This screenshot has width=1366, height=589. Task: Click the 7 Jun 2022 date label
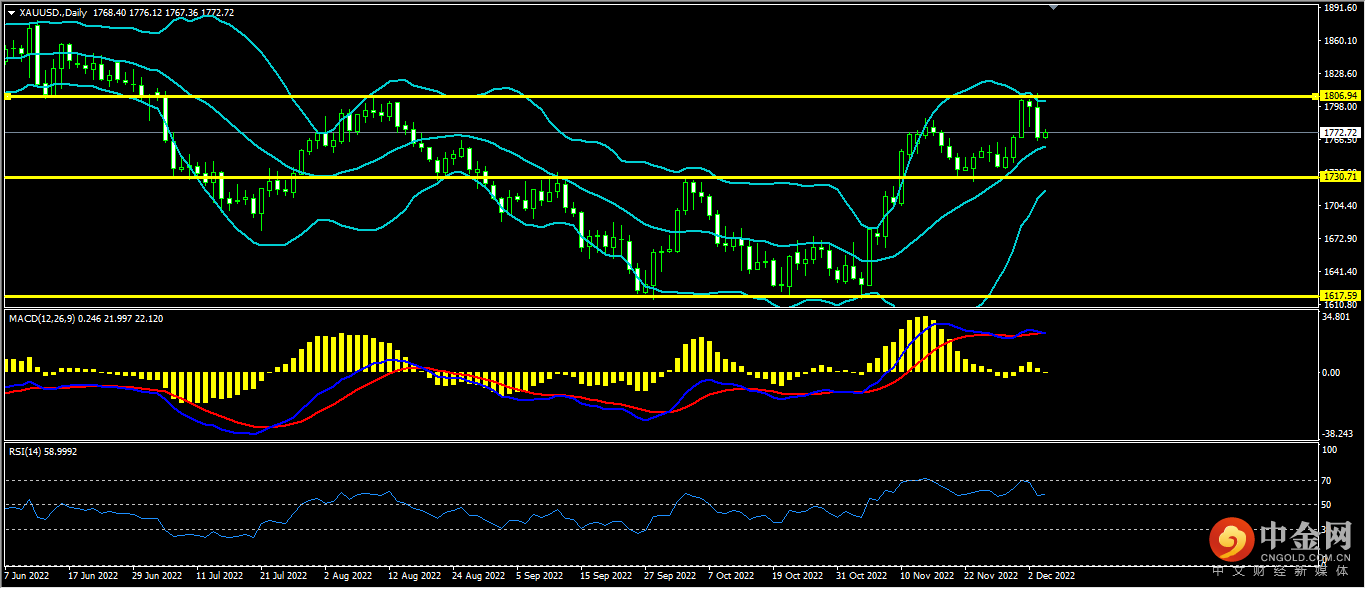28,576
